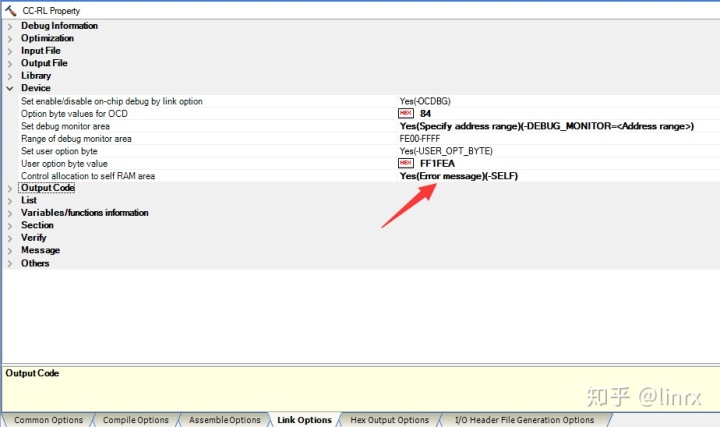Select the Output File heading
This screenshot has width=720, height=427.
(44, 63)
